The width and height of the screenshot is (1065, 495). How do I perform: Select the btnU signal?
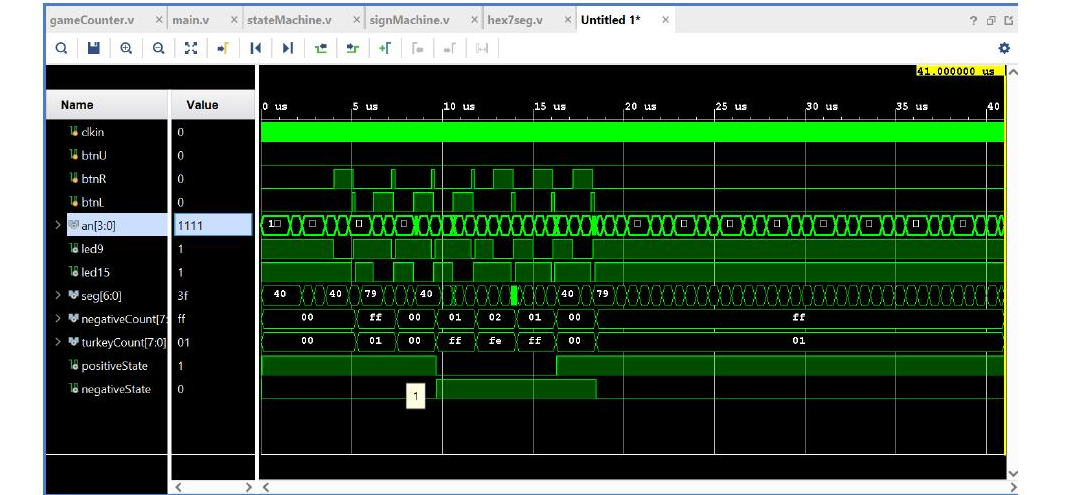93,155
